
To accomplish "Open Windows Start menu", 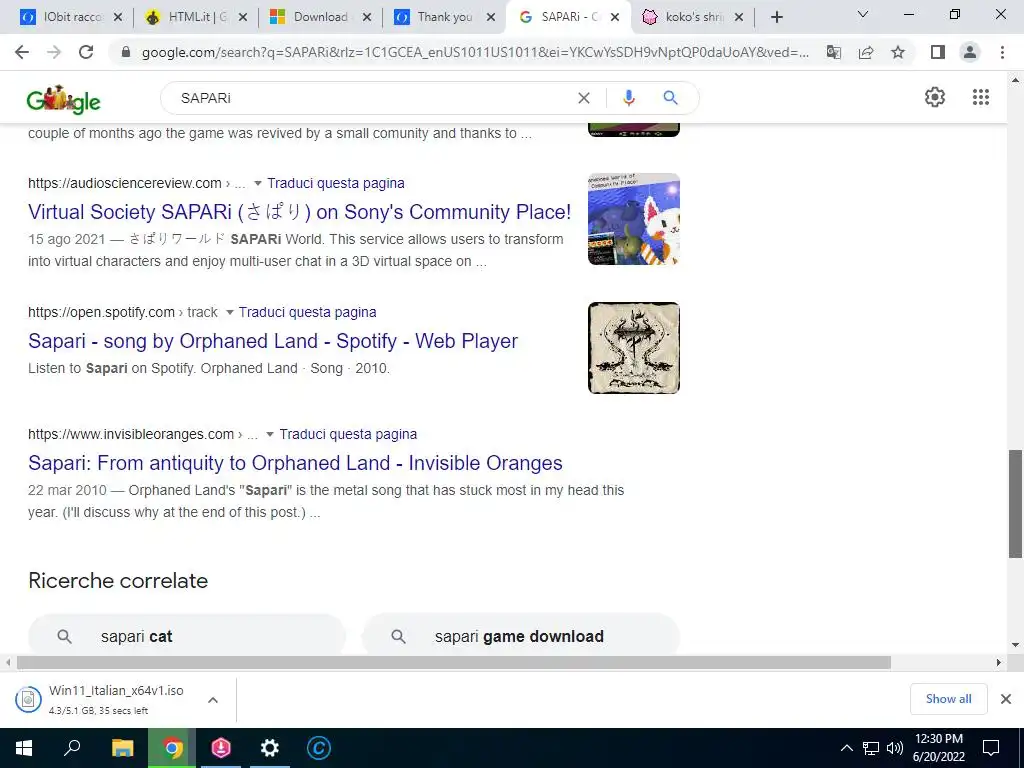I will pos(24,748).
